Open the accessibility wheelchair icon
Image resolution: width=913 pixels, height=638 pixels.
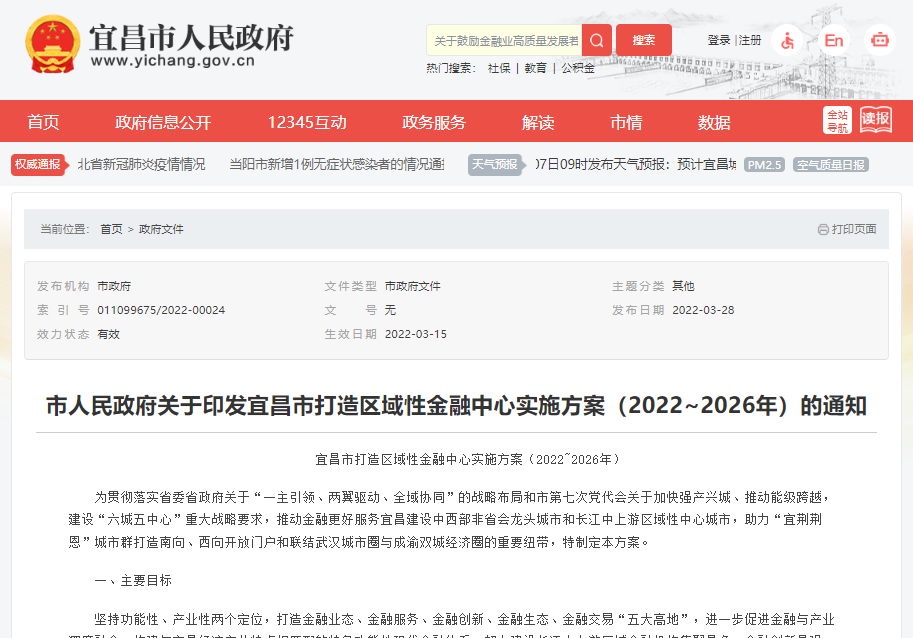pos(787,41)
